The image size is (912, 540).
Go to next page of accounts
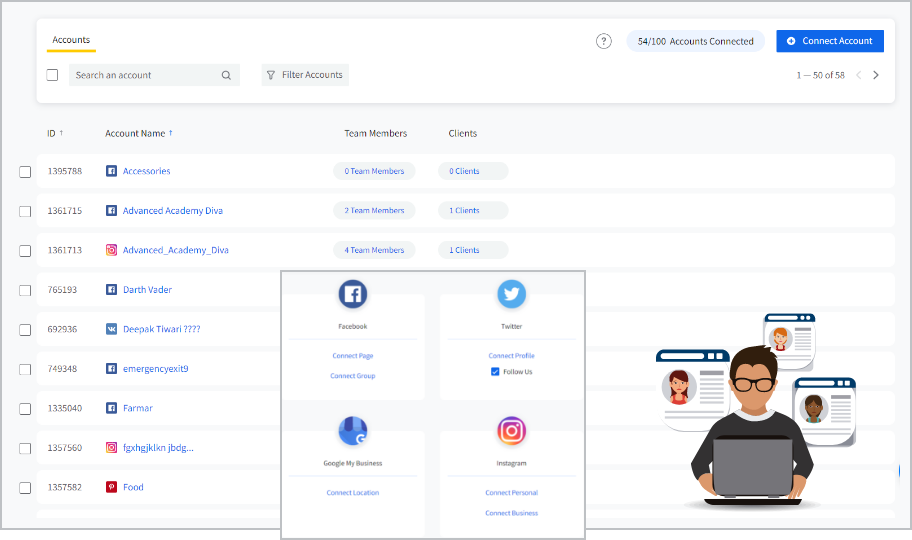click(876, 75)
